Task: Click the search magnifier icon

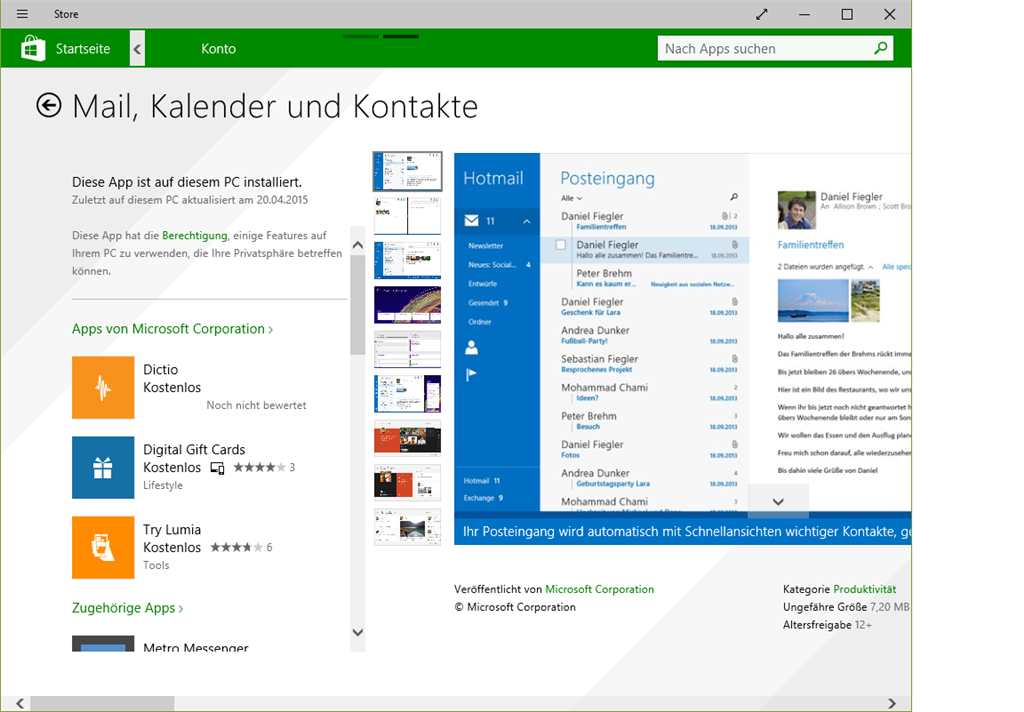Action: pos(880,48)
